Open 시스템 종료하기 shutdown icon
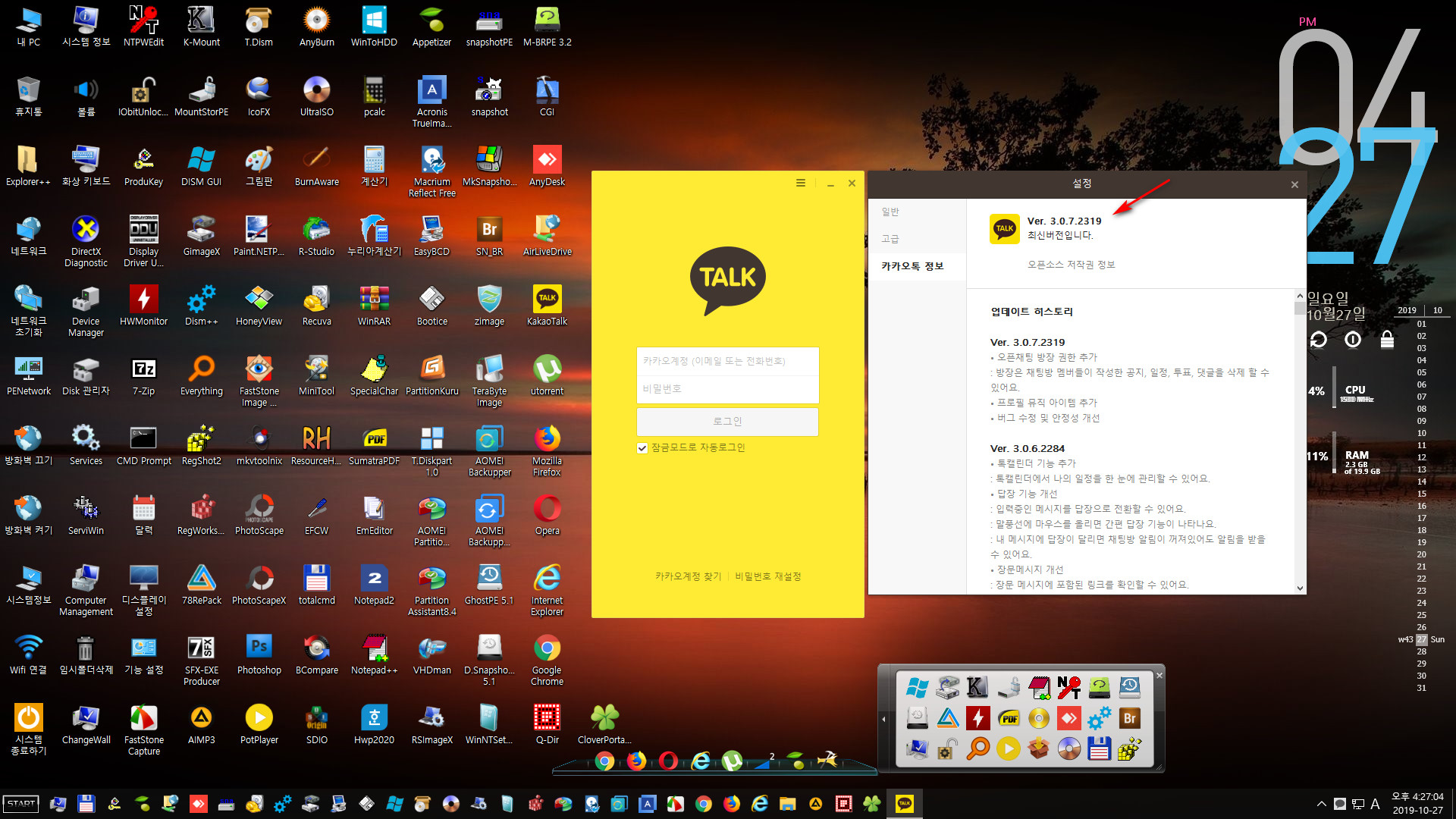This screenshot has width=1456, height=819. (29, 730)
